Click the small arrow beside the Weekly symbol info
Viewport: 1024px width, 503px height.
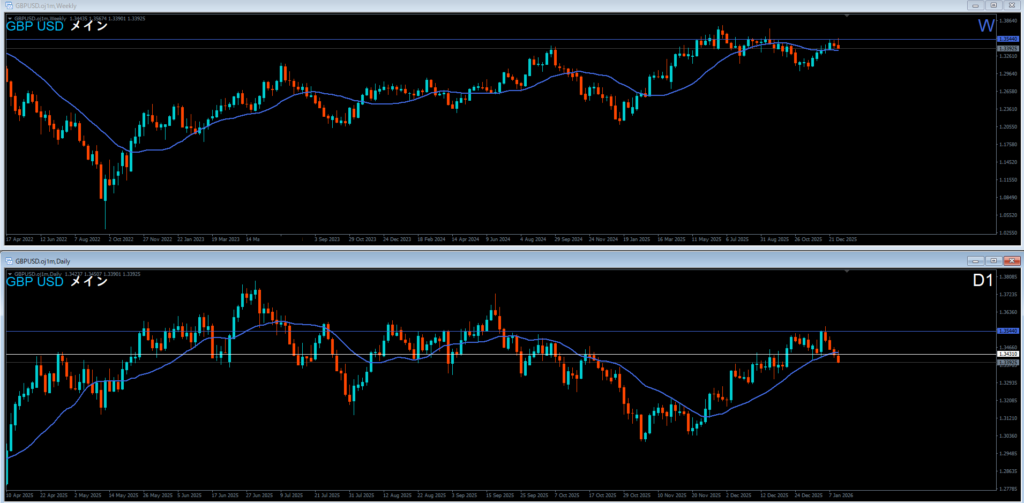pos(9,17)
